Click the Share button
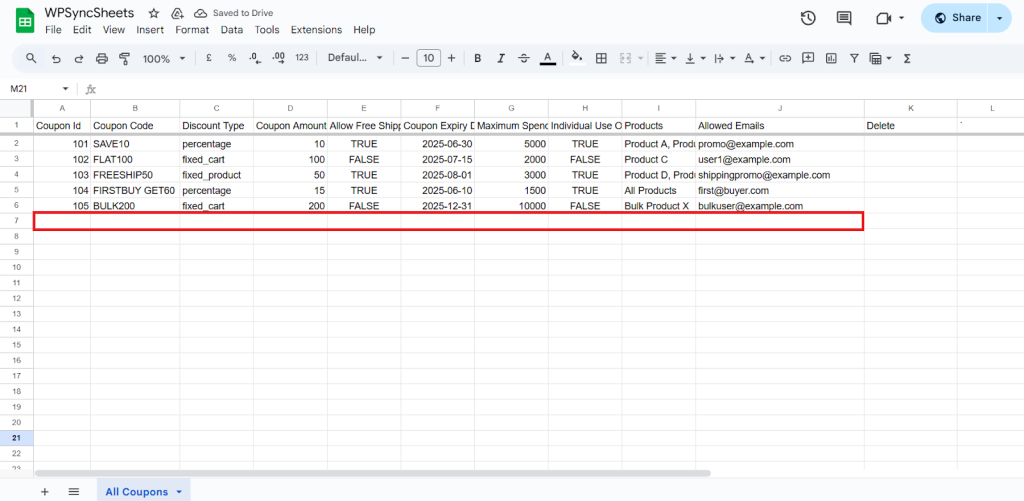This screenshot has height=501, width=1024. click(x=957, y=18)
